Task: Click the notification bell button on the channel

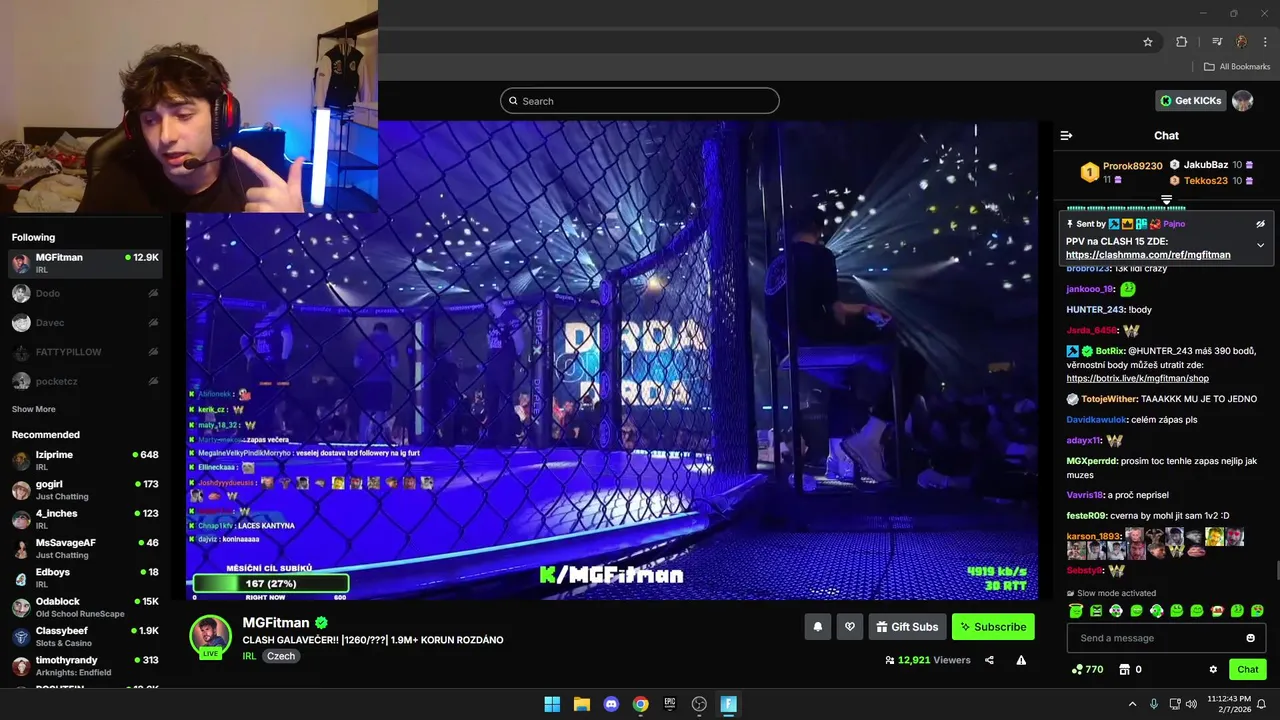Action: coord(817,627)
